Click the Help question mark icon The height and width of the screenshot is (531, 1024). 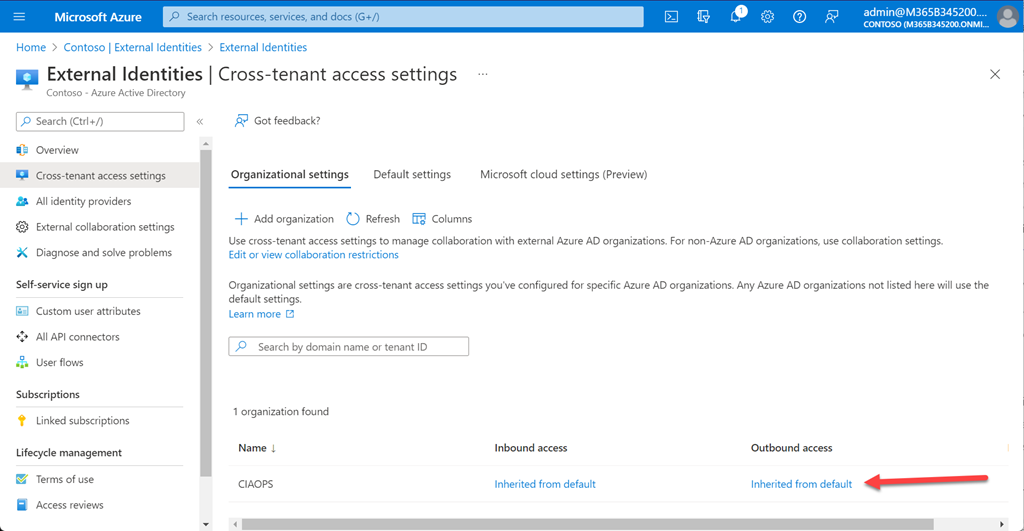click(x=799, y=17)
